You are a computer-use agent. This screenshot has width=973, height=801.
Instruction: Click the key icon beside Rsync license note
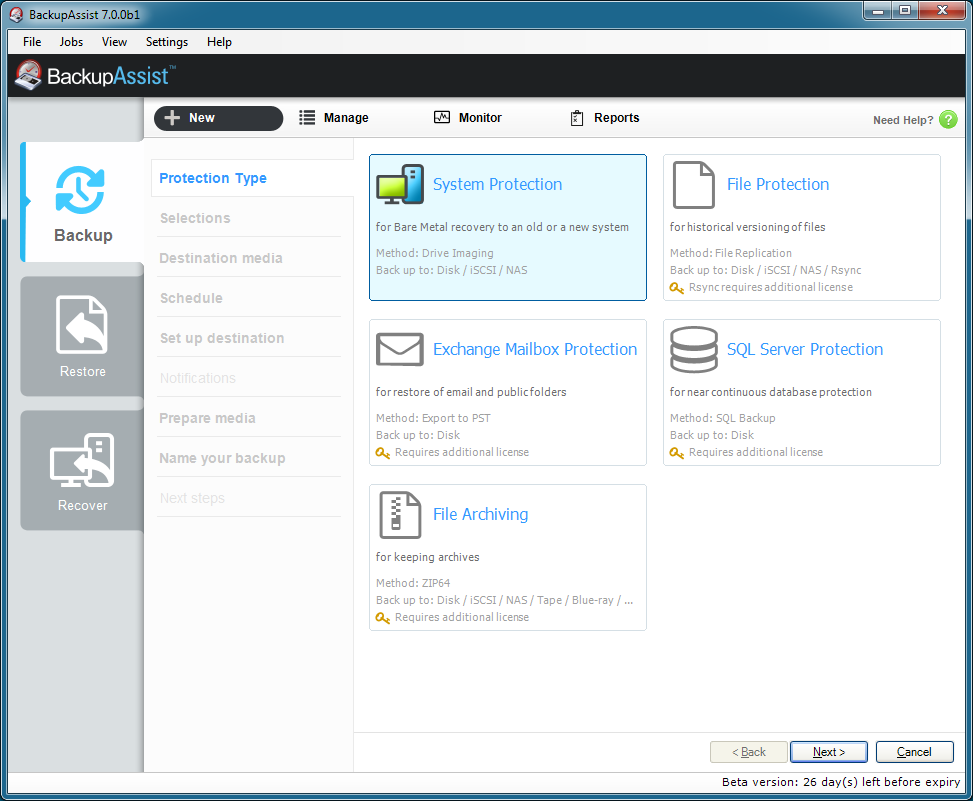677,288
